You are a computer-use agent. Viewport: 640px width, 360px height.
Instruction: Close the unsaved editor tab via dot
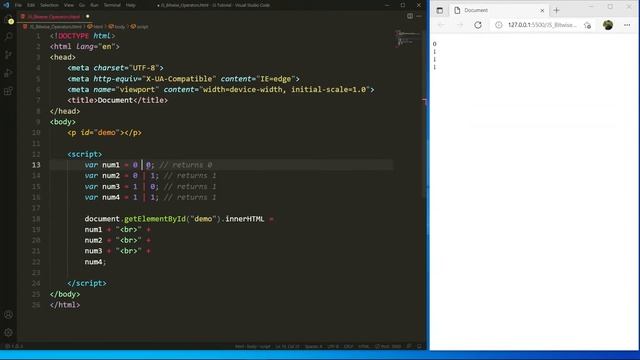pyautogui.click(x=87, y=17)
